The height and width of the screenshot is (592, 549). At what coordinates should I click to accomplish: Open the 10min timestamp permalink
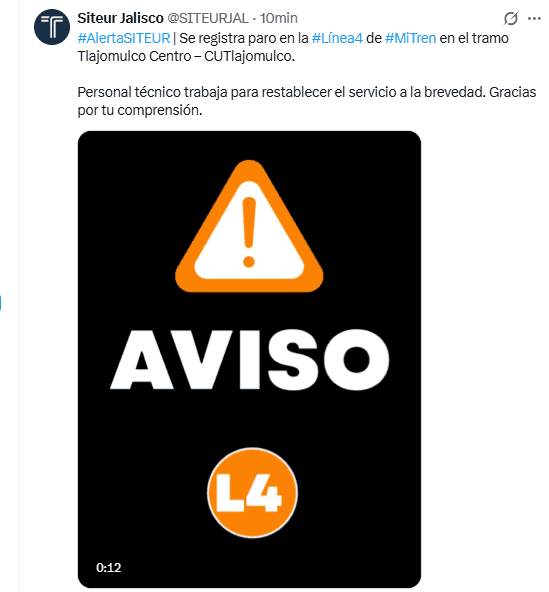[x=279, y=18]
